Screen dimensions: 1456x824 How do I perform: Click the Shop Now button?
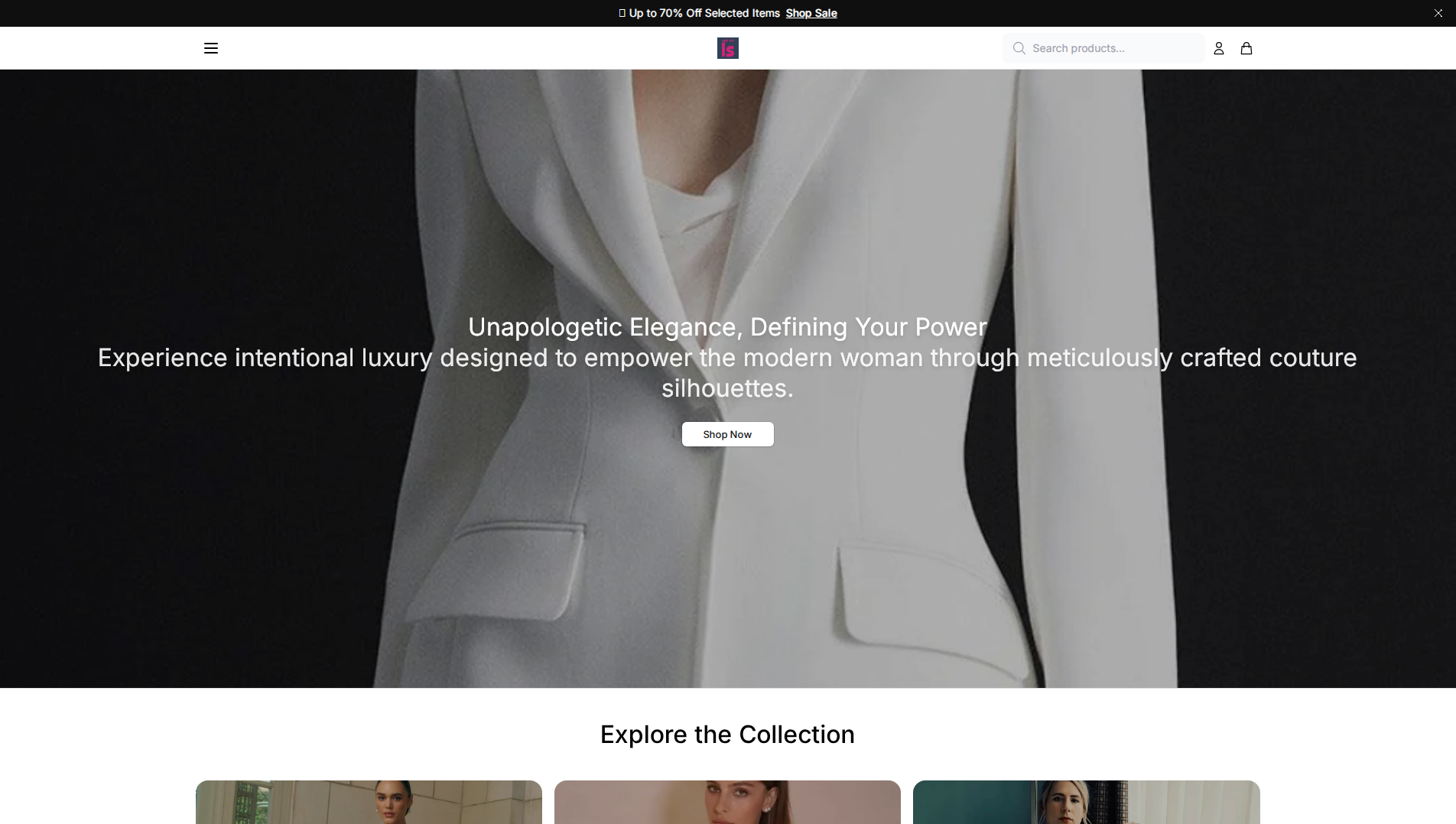(727, 434)
